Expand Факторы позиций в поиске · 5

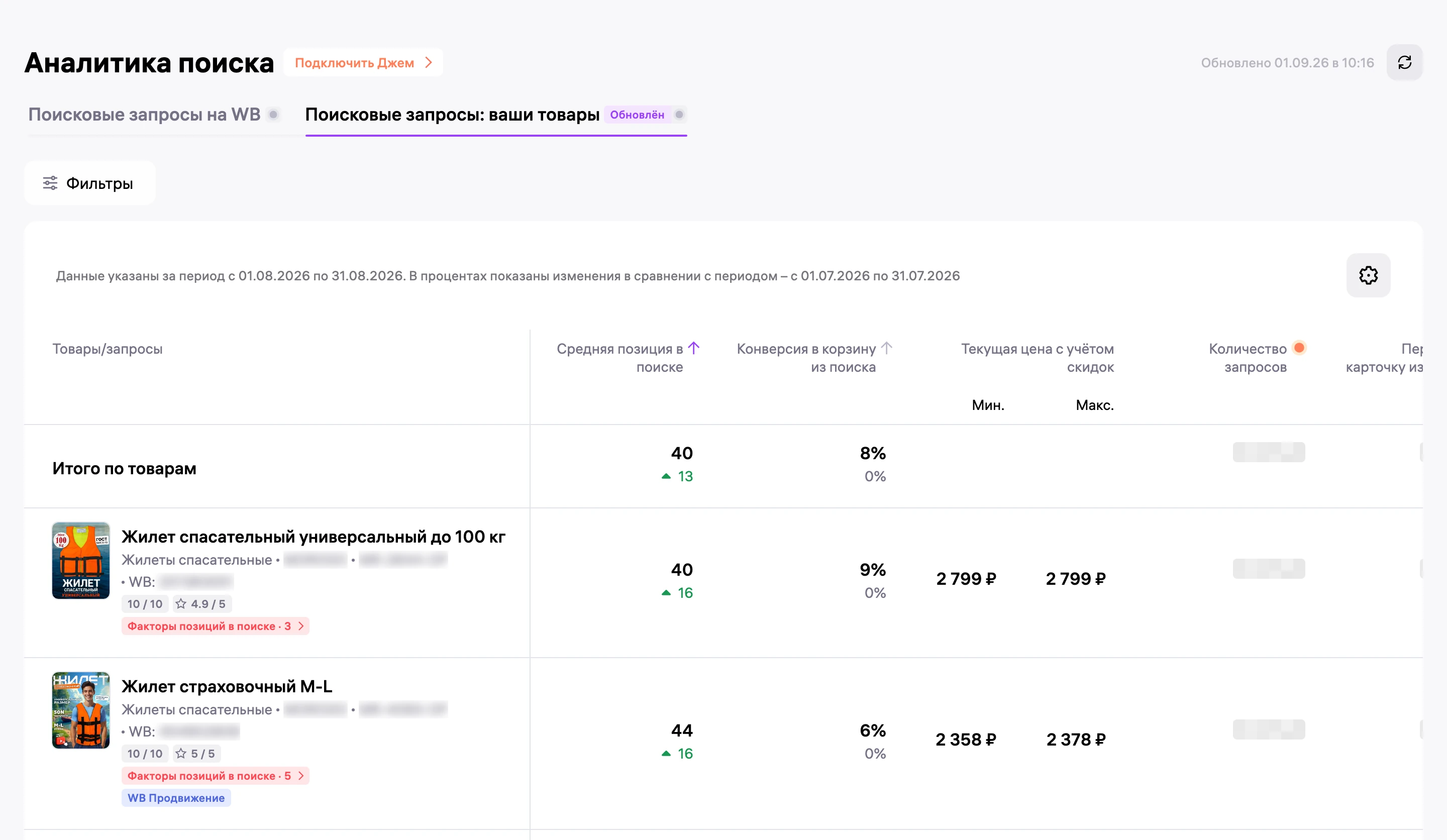216,776
